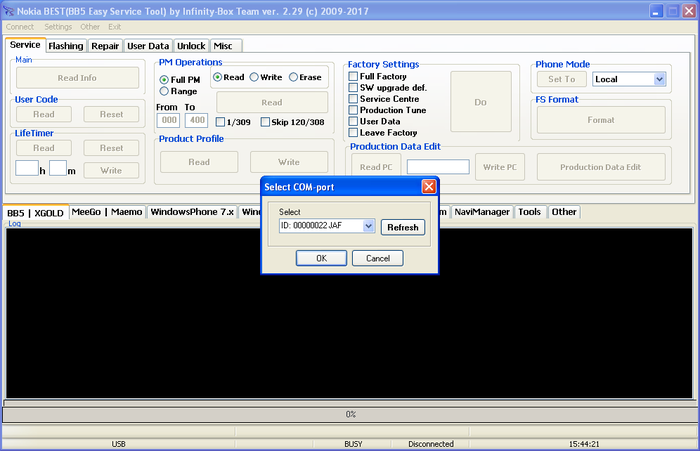Screen dimensions: 700x451
Task: Click the progress bar showing 0%
Action: pos(350,414)
